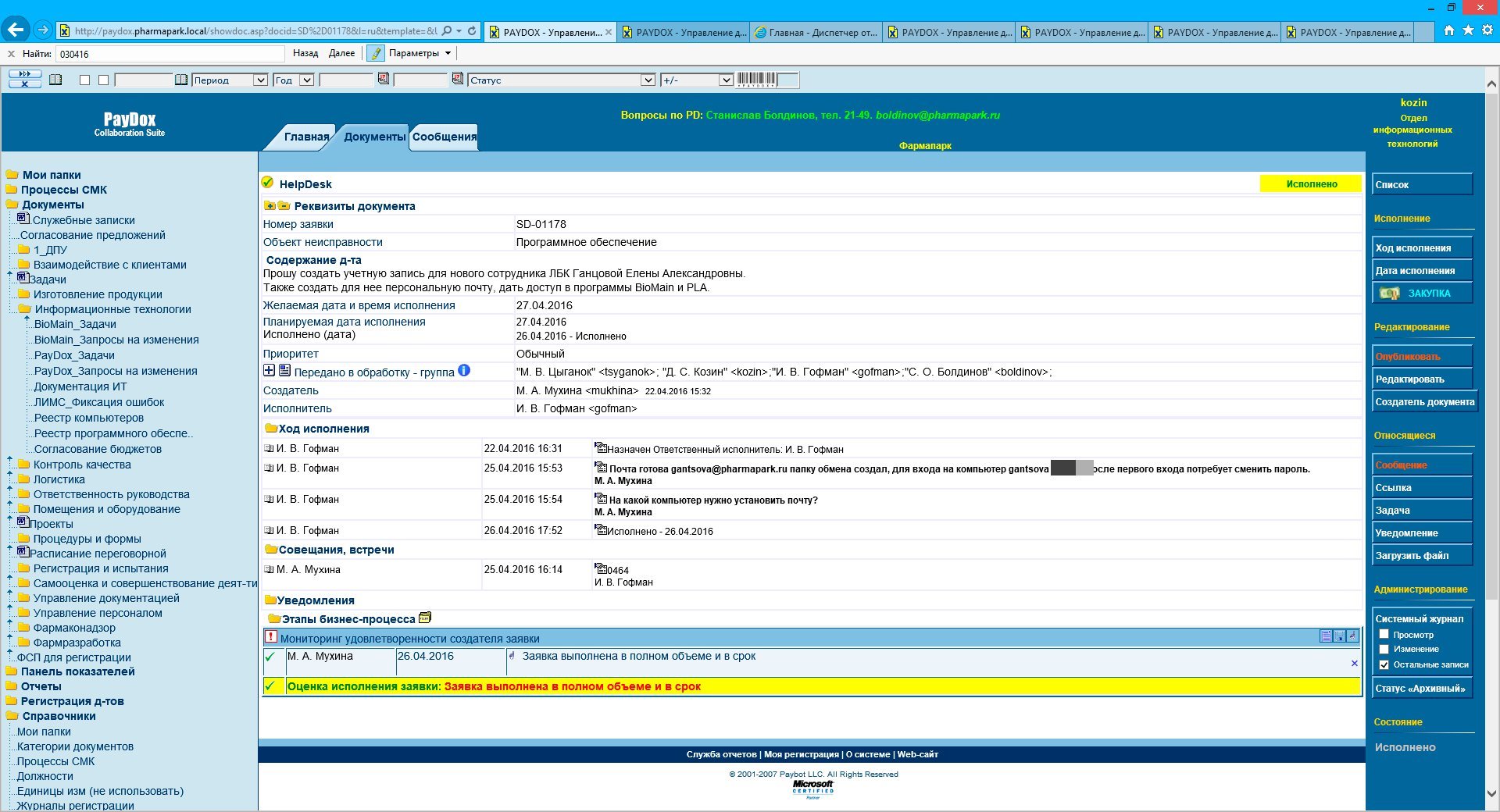
Task: Click the open-book icon next to the left toolbar arrows
Action: pyautogui.click(x=55, y=80)
